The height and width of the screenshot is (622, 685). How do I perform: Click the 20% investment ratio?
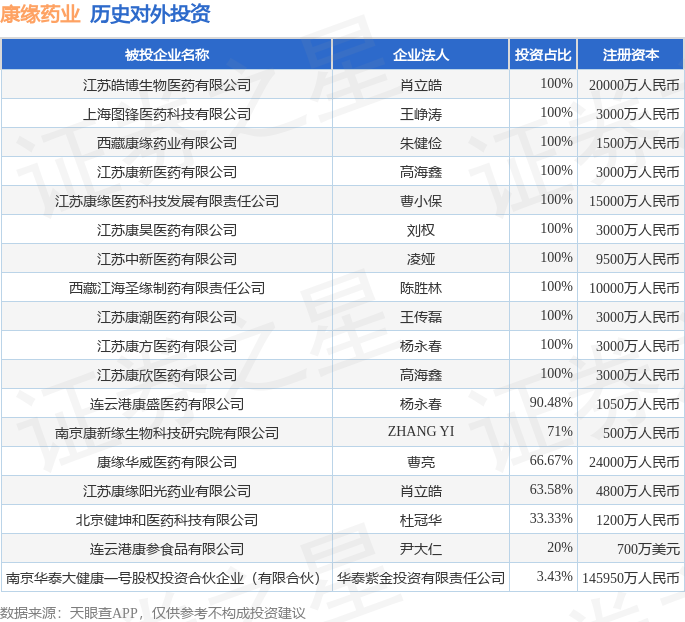coord(560,547)
